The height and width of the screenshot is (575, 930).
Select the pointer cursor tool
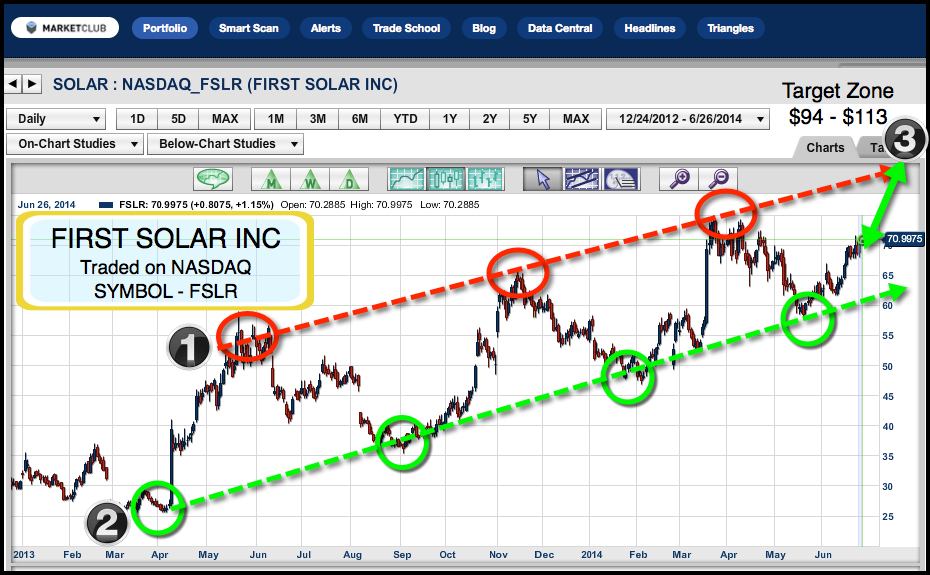click(543, 179)
